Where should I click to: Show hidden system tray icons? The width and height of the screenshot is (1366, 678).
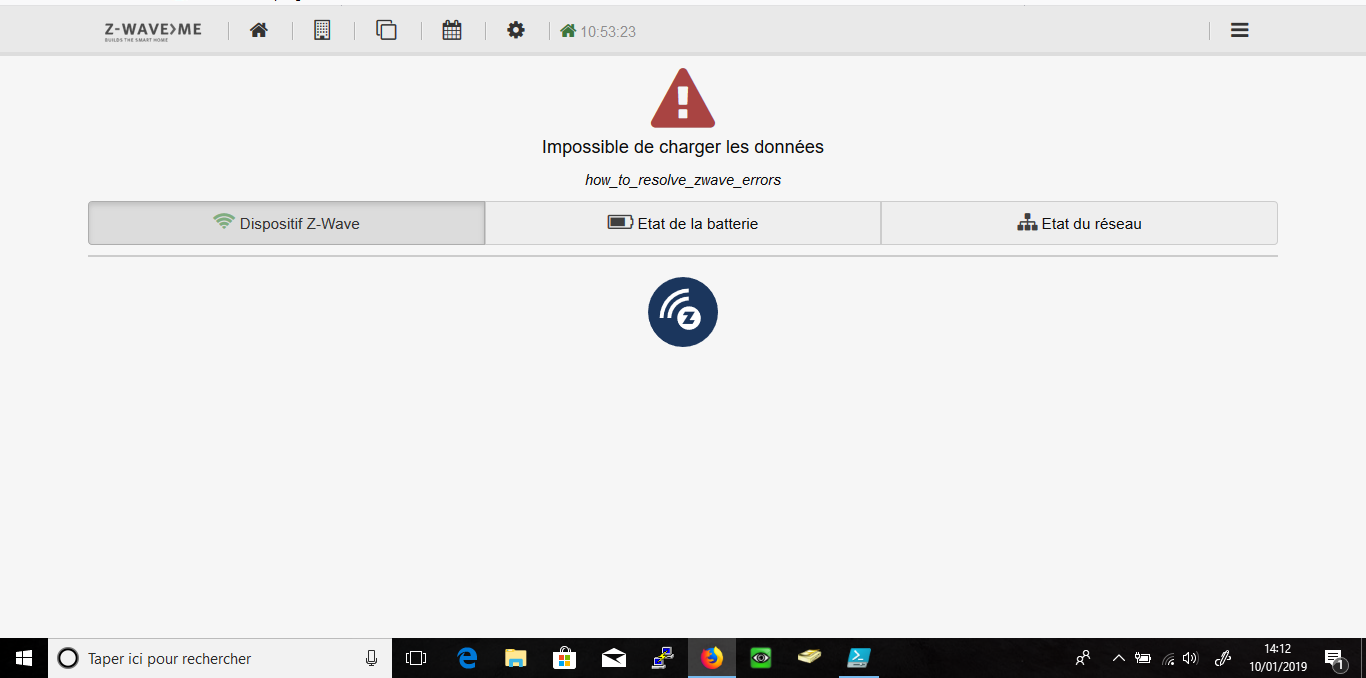(x=1118, y=658)
